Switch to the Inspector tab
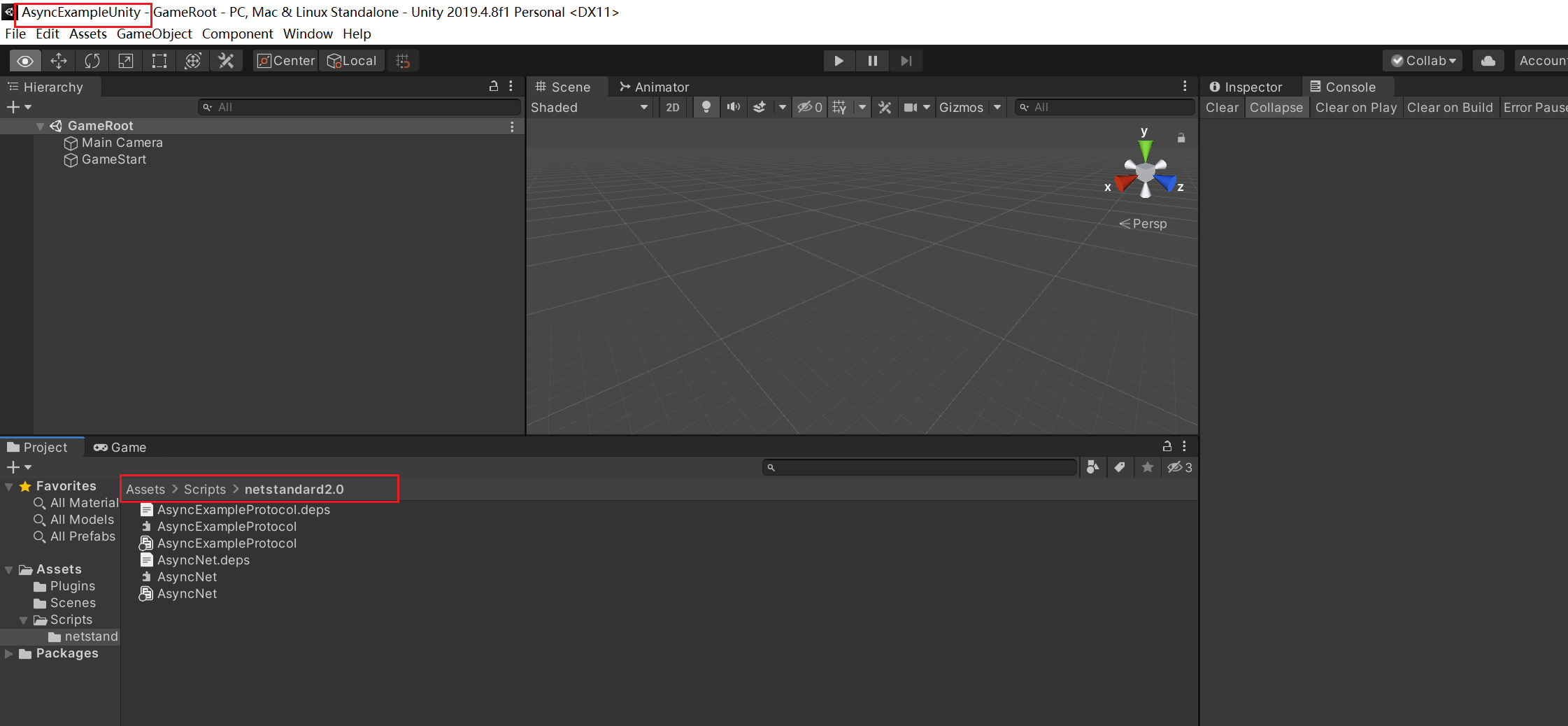The image size is (1568, 726). coord(1246,87)
